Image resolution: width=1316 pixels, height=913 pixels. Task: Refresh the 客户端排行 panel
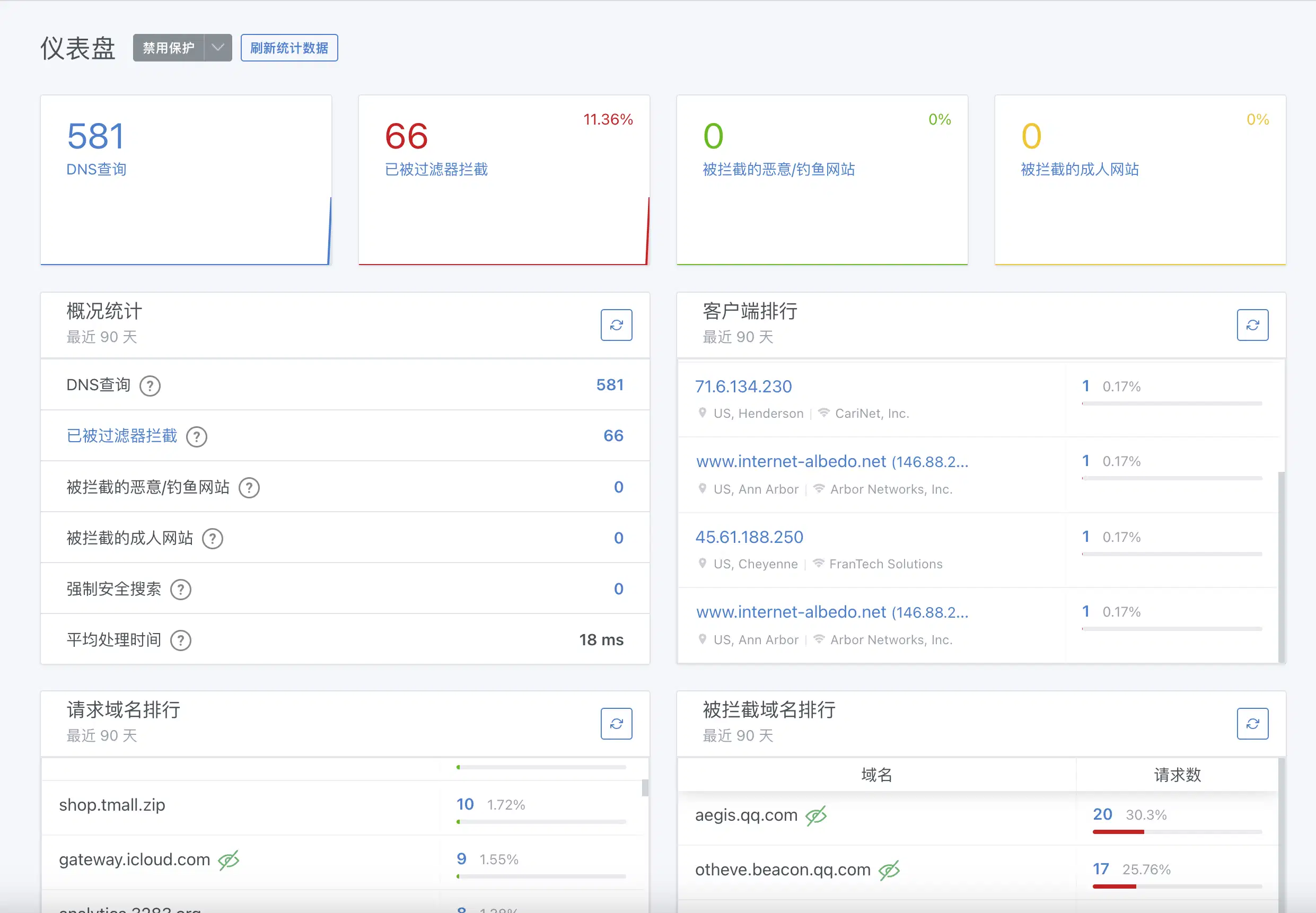point(1252,325)
